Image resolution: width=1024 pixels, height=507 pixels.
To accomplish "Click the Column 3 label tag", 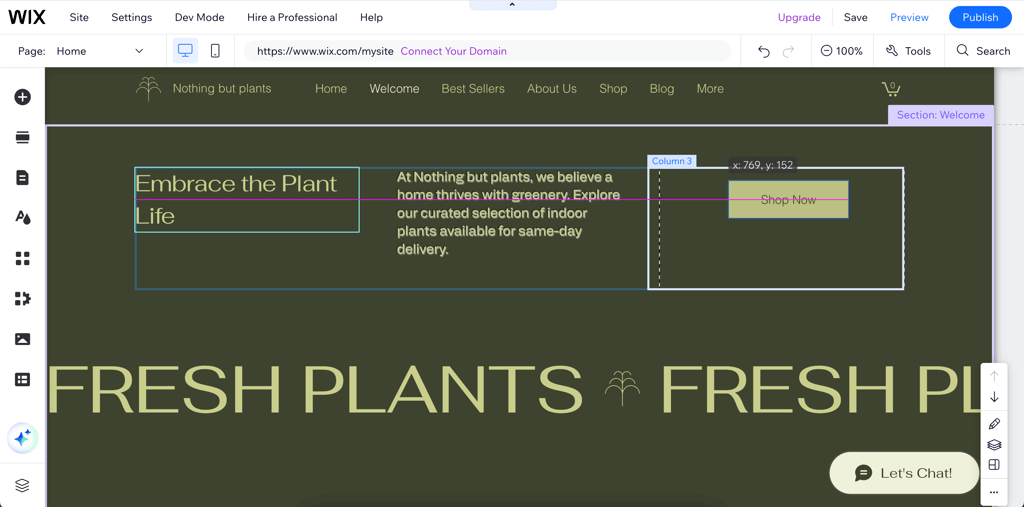I will pos(671,161).
